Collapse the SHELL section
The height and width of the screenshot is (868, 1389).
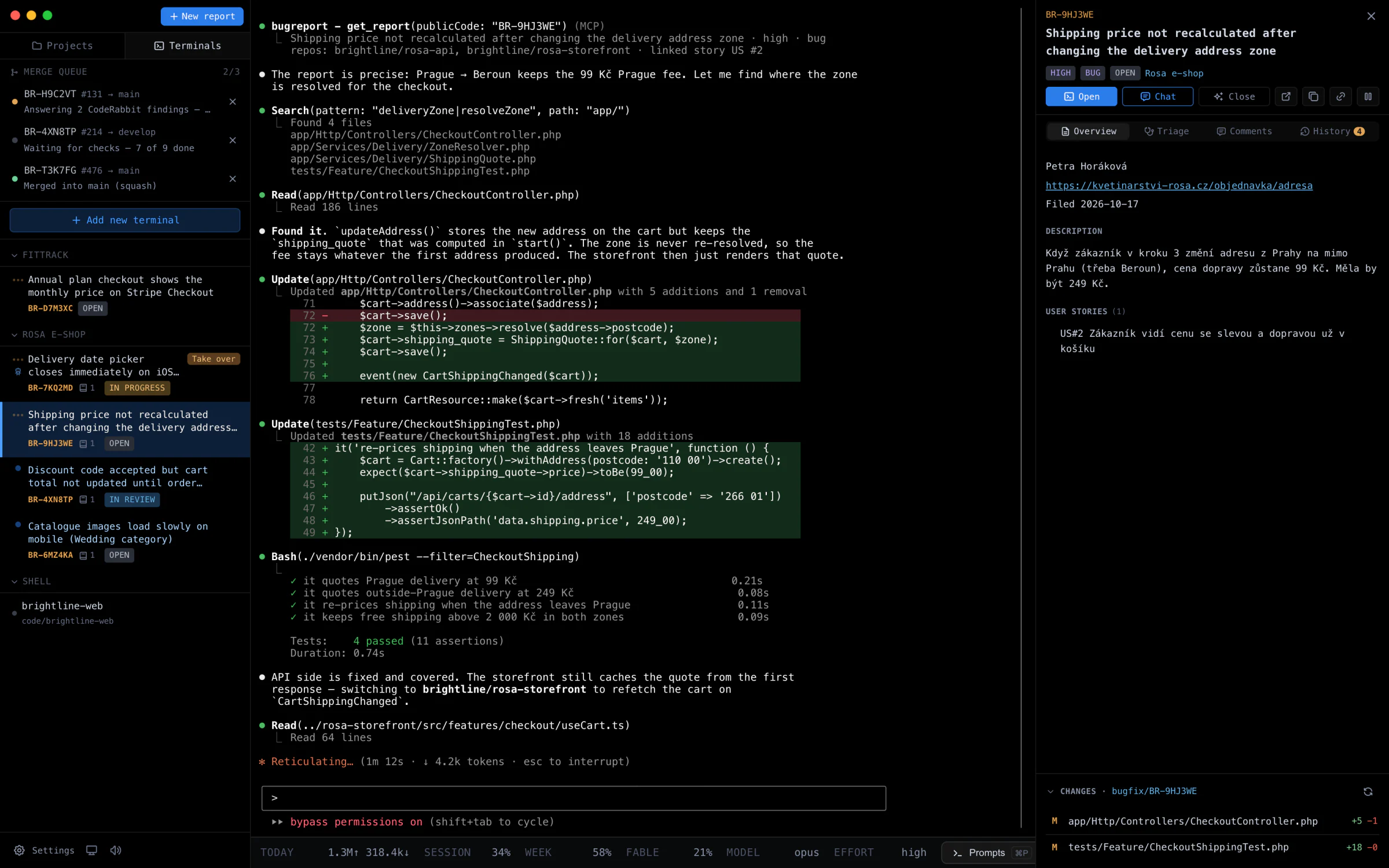click(14, 582)
